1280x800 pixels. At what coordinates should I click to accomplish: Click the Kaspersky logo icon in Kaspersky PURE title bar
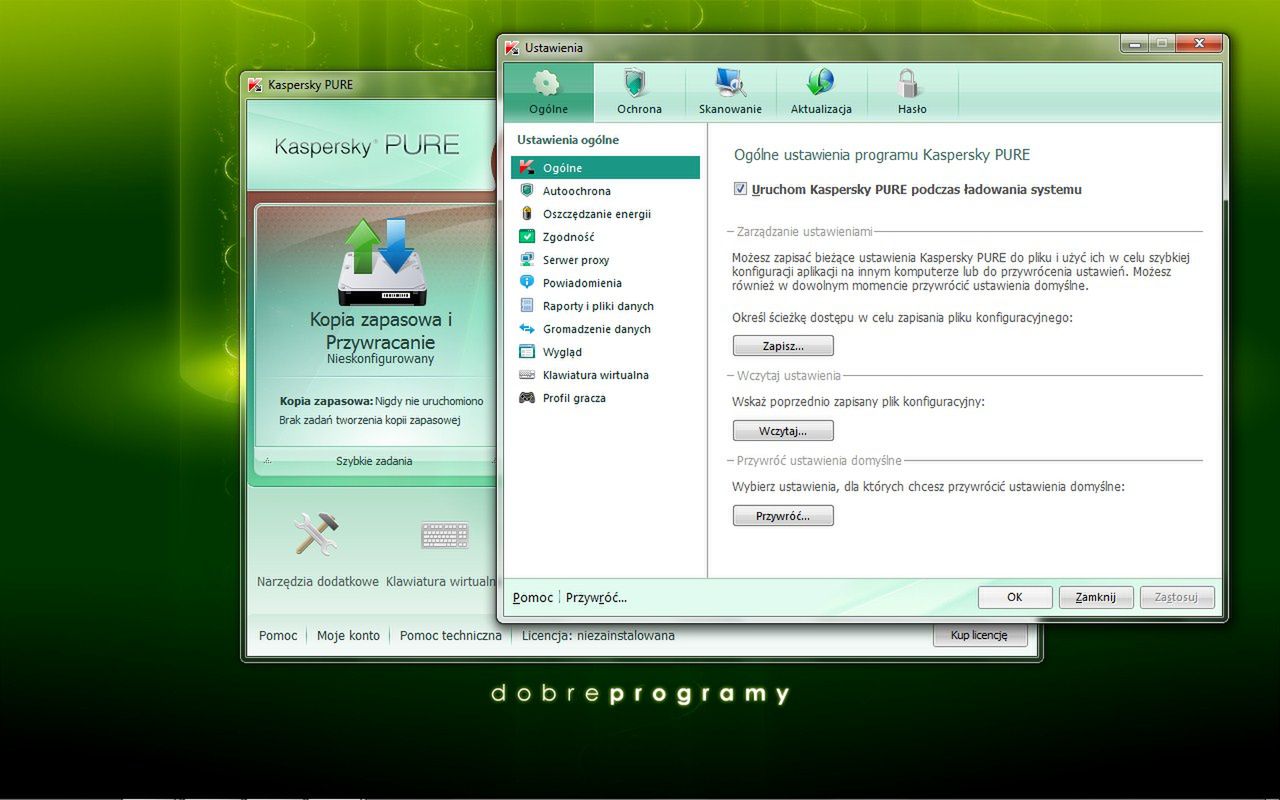pyautogui.click(x=255, y=85)
